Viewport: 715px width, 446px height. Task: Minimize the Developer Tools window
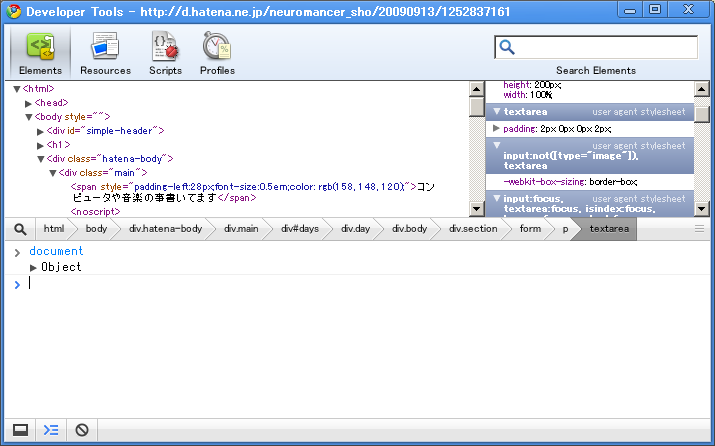coord(630,10)
